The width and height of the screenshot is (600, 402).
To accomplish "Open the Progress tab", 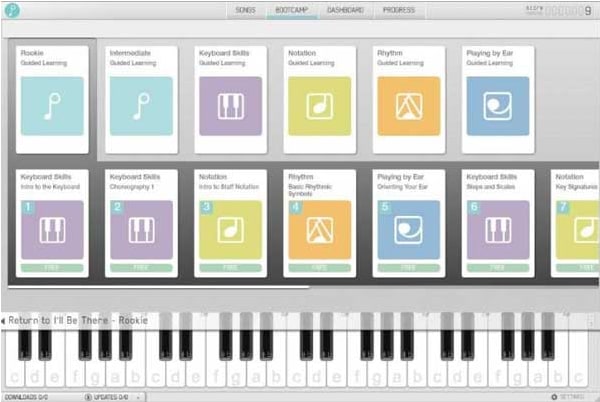I will (x=399, y=10).
